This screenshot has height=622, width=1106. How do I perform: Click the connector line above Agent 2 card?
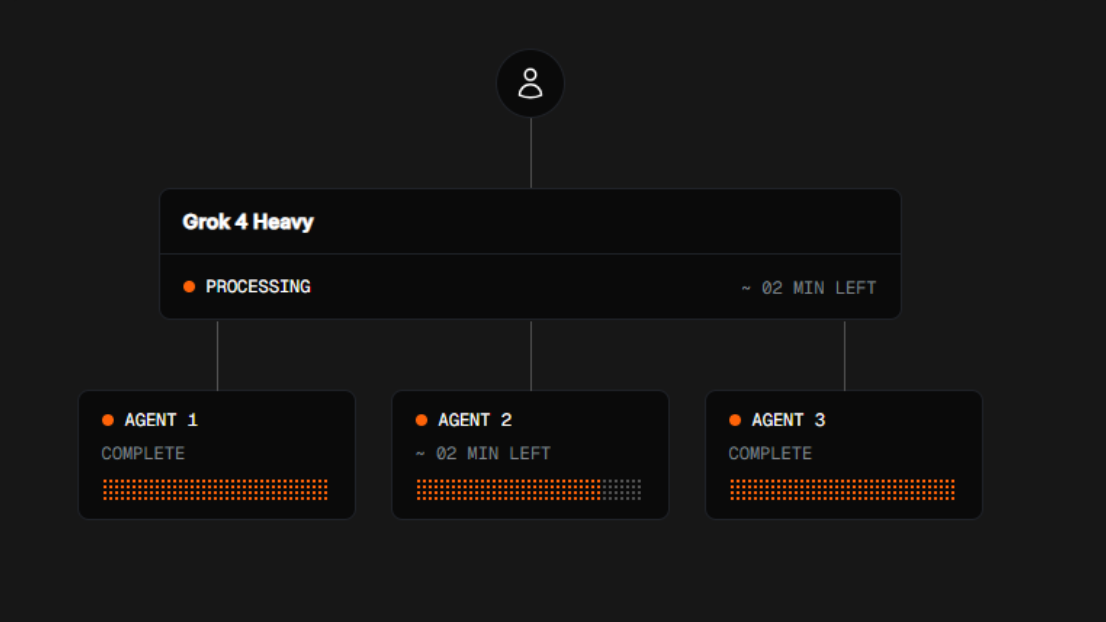coord(531,355)
